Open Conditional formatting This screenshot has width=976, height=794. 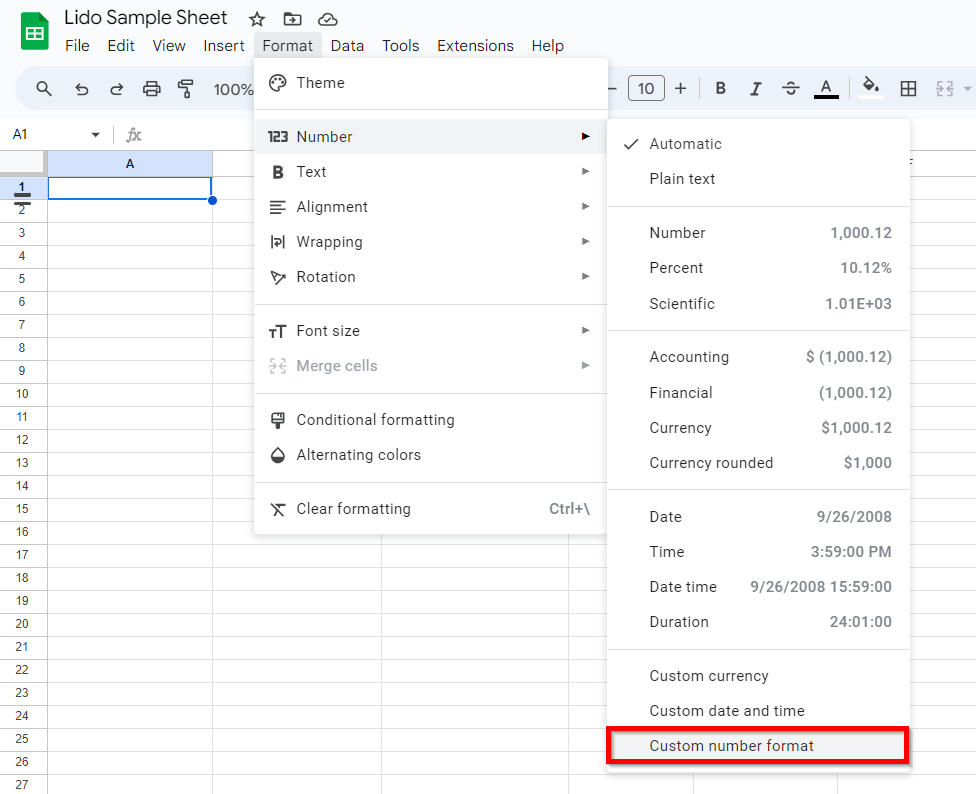(431, 420)
